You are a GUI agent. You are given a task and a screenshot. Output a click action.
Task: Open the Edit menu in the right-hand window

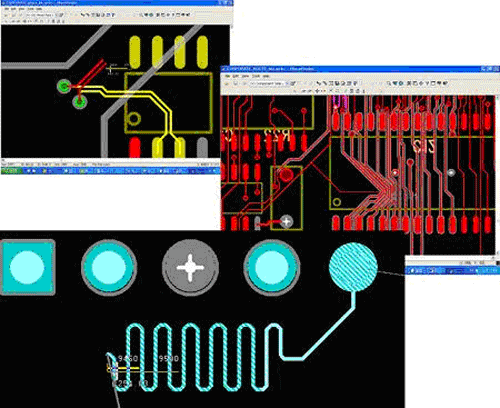(x=236, y=76)
